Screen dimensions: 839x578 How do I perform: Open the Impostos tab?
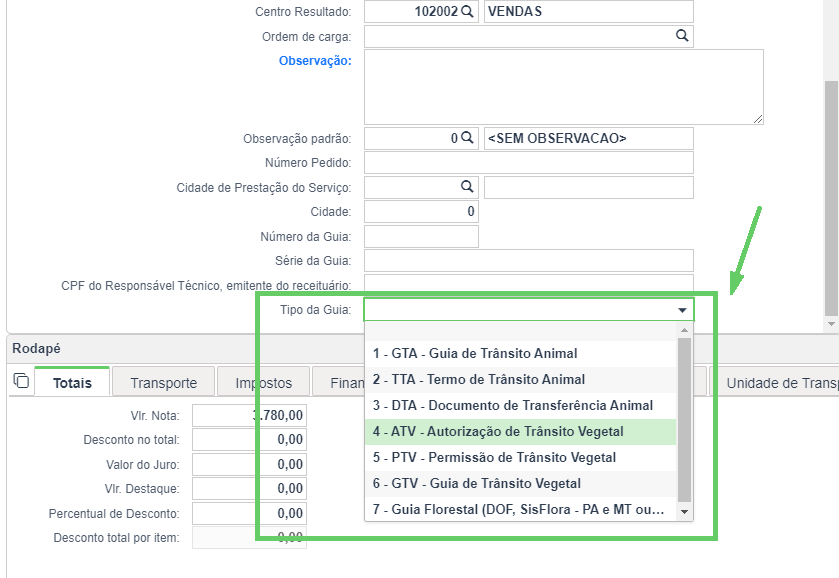[264, 382]
